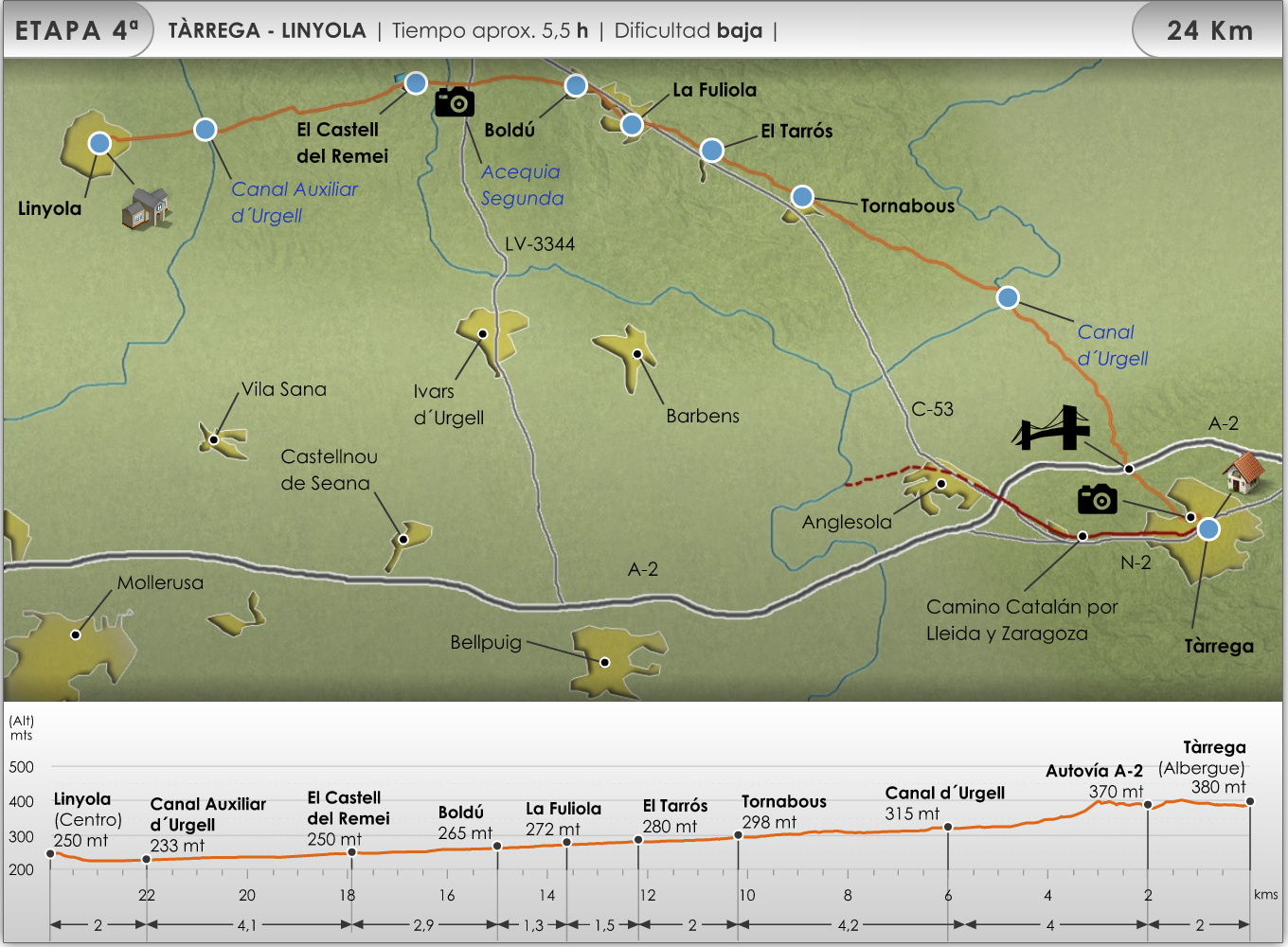Click the ETAPA 4ª stage label
This screenshot has width=1288, height=947.
pos(77,30)
